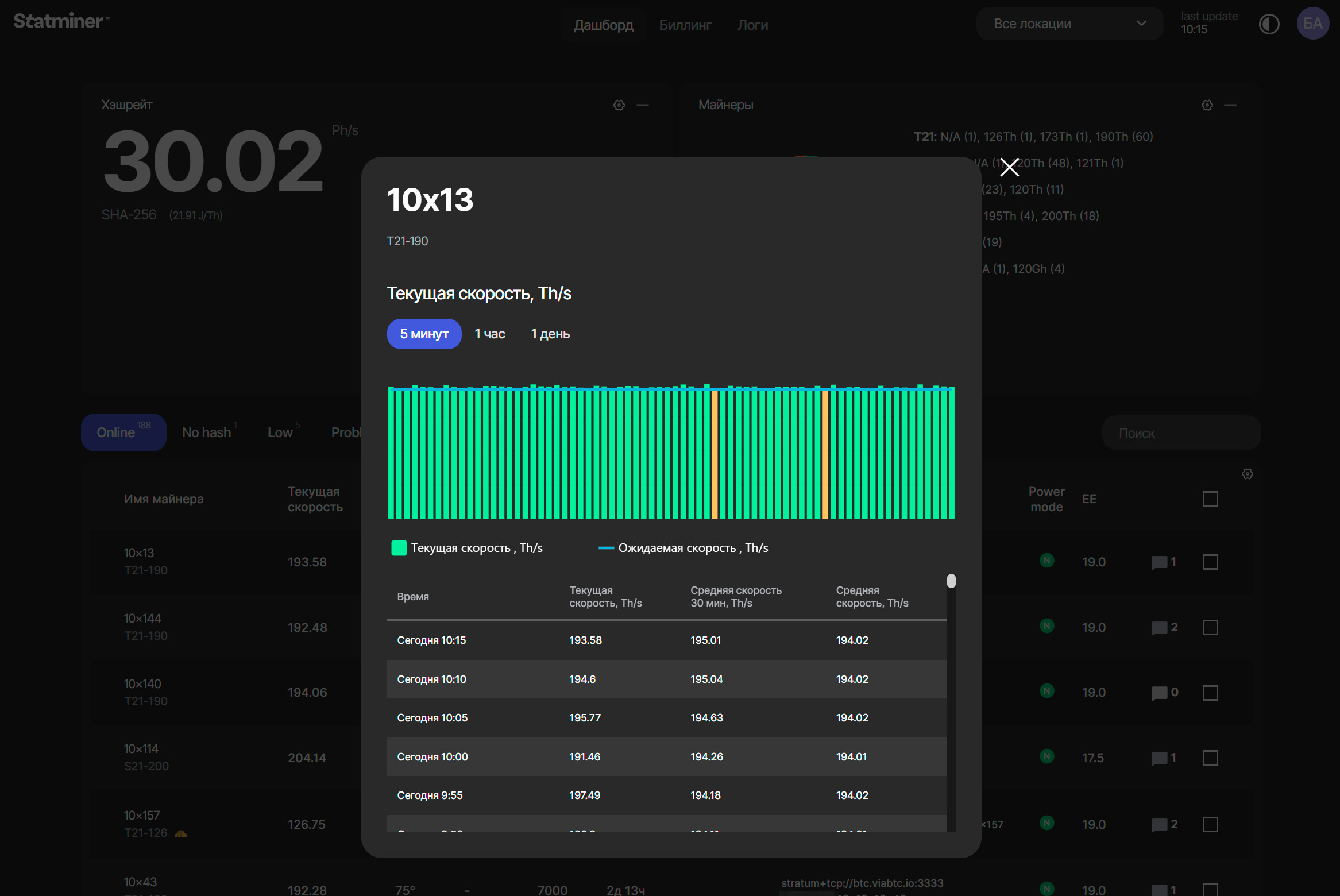Click the EE column header
The width and height of the screenshot is (1340, 896).
pos(1089,499)
